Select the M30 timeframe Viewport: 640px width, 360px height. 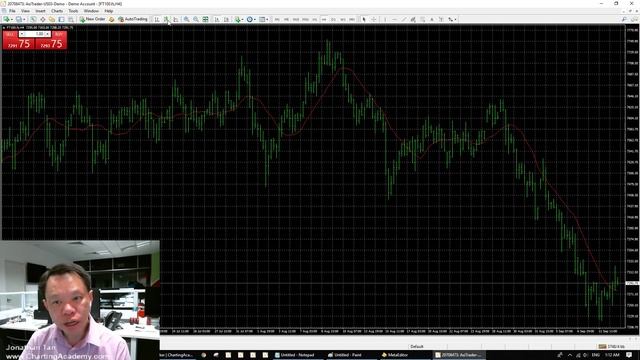click(x=305, y=19)
